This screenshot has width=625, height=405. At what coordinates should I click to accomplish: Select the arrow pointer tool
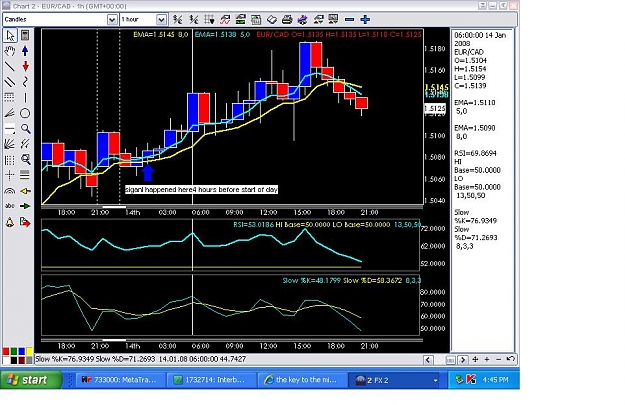[x=10, y=35]
